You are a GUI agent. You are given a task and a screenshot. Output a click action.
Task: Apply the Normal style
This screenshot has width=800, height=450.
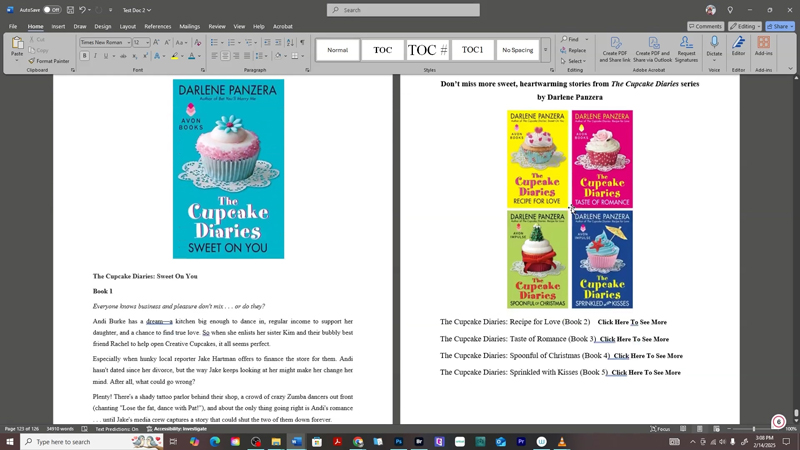337,50
